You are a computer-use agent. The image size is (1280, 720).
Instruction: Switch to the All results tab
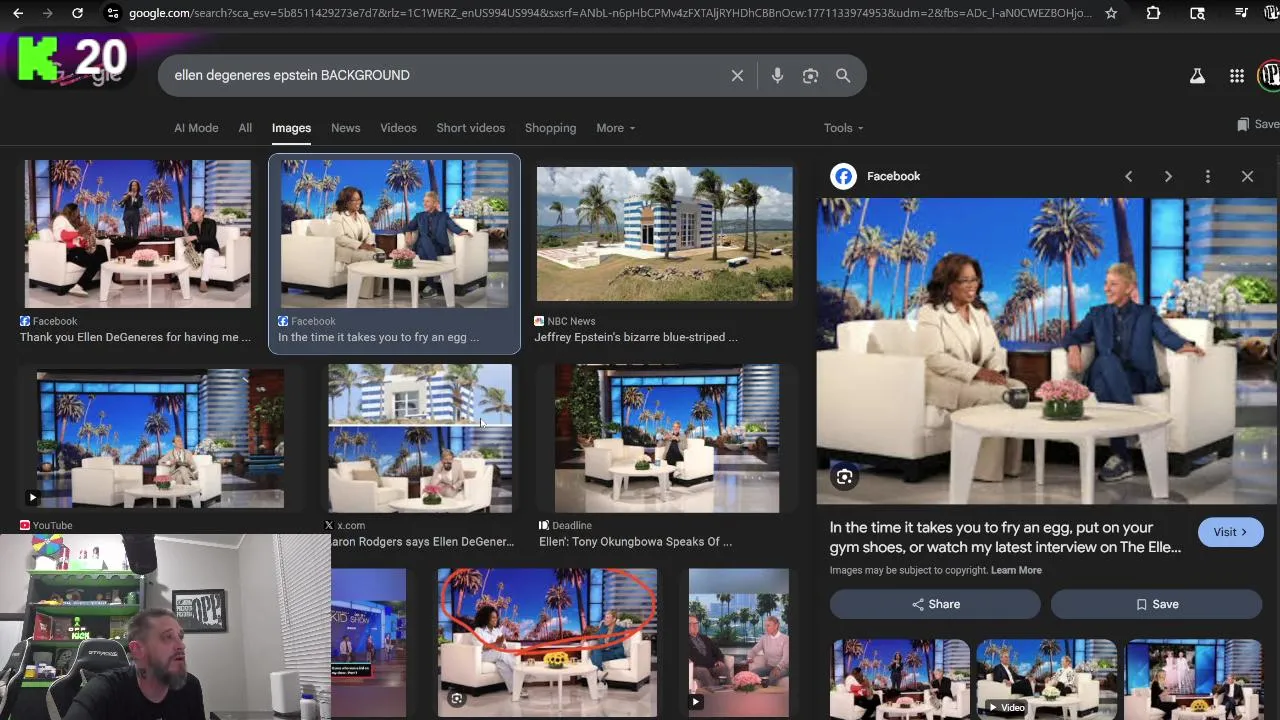tap(245, 128)
